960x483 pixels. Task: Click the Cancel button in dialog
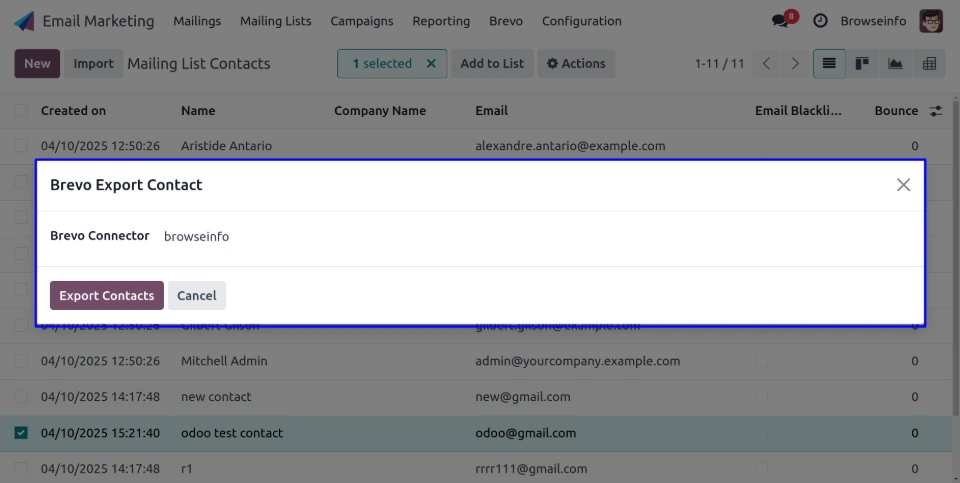(x=197, y=295)
